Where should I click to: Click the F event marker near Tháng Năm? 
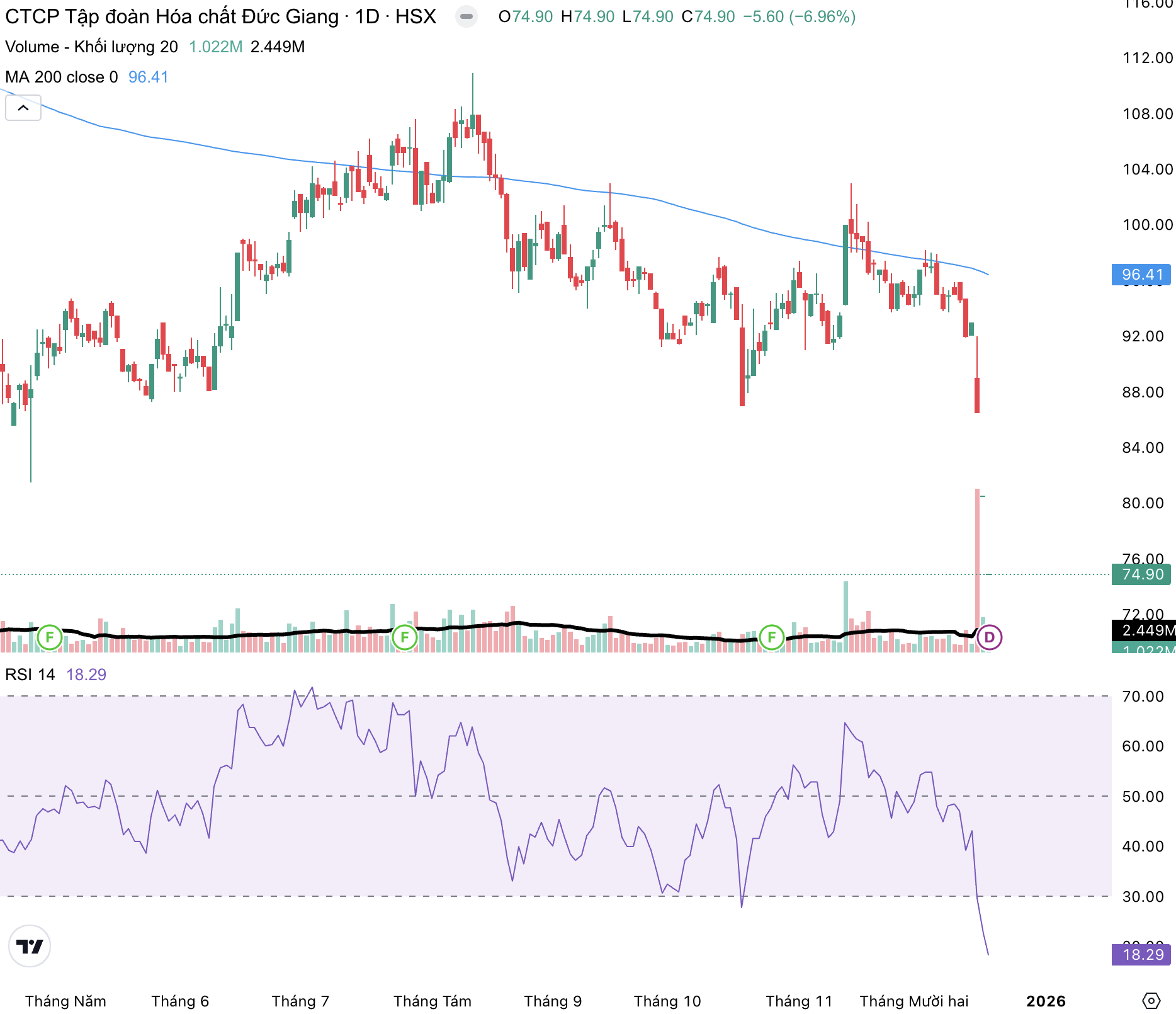(x=50, y=637)
